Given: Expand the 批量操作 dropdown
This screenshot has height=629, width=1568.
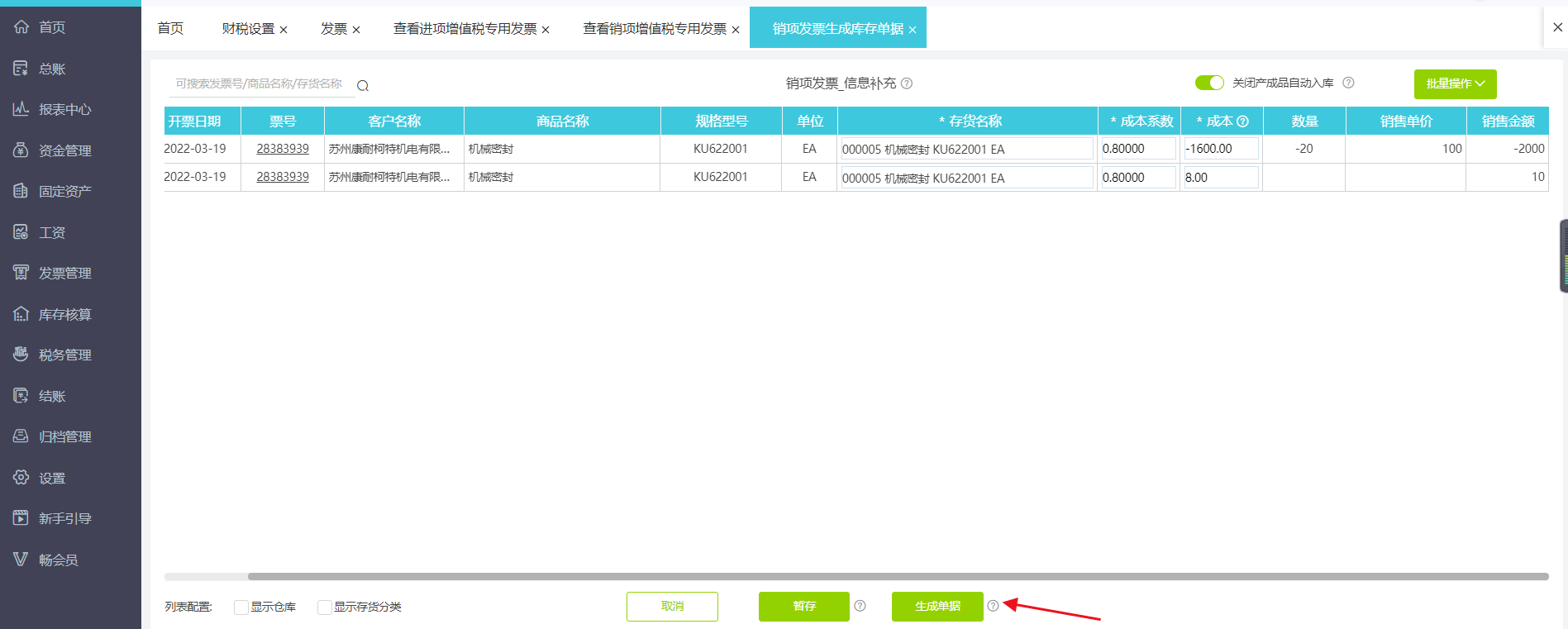Looking at the screenshot, I should (1455, 84).
